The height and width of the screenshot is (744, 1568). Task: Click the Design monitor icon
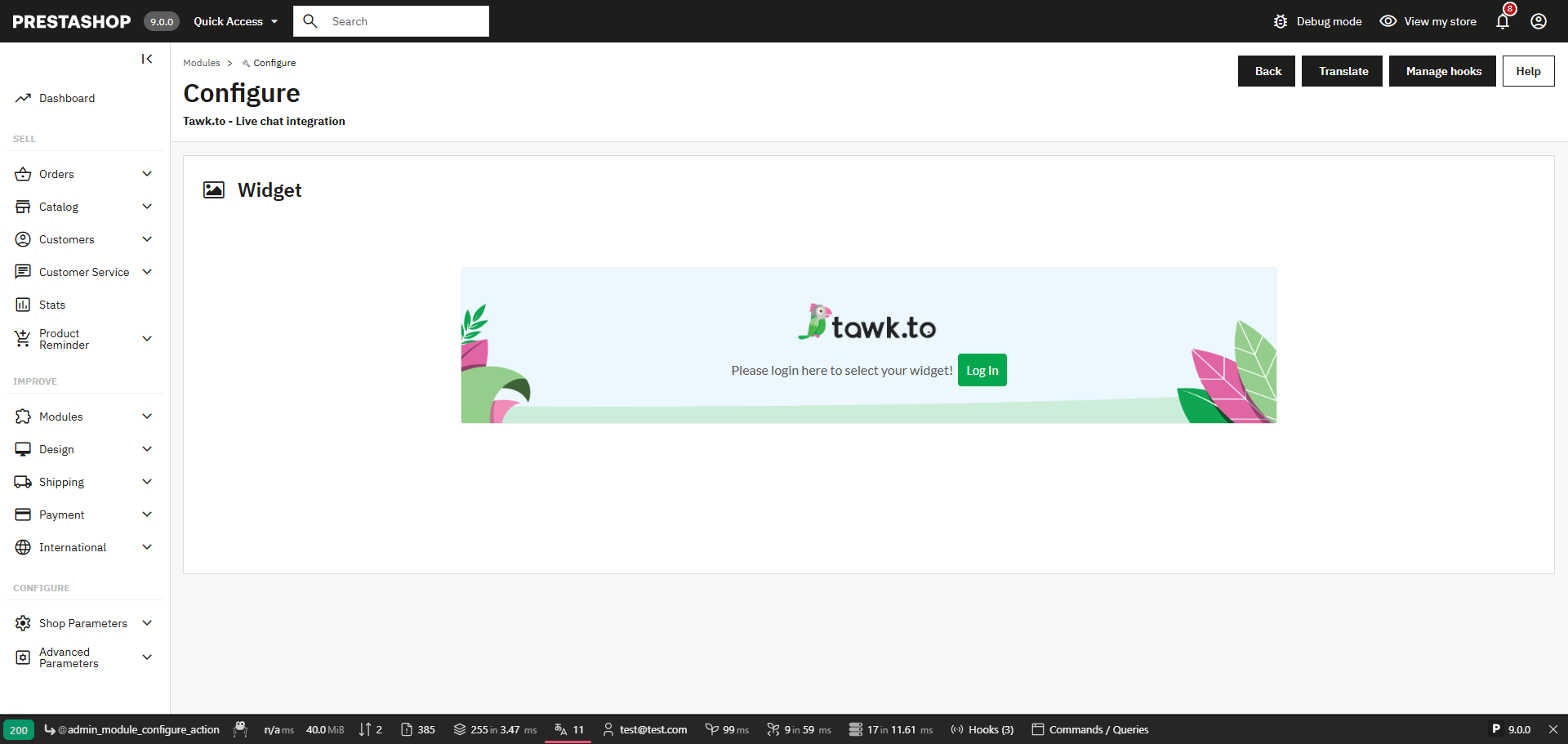[23, 449]
